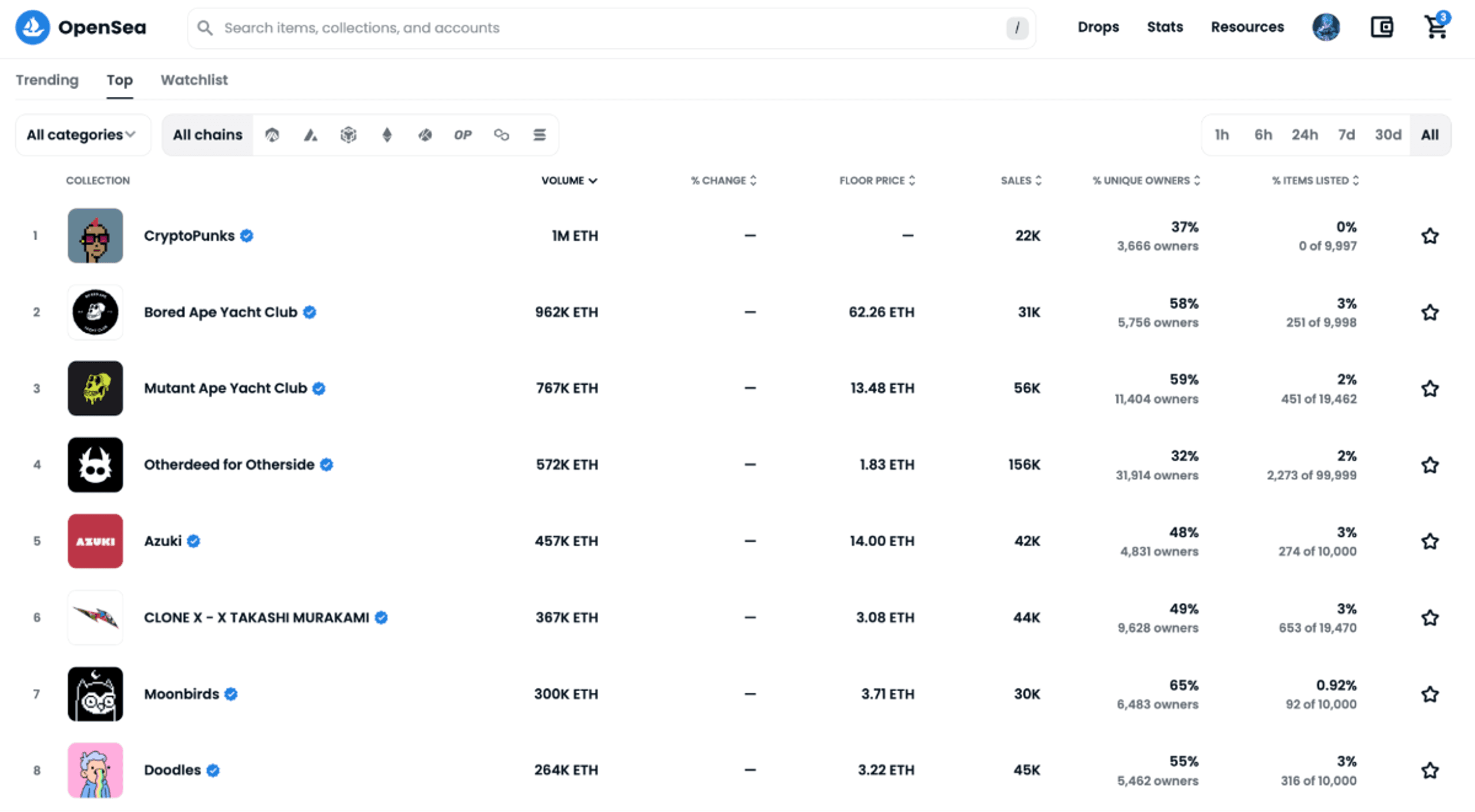Click the Moonbirds owl thumbnail
This screenshot has width=1475, height=812.
coord(95,694)
